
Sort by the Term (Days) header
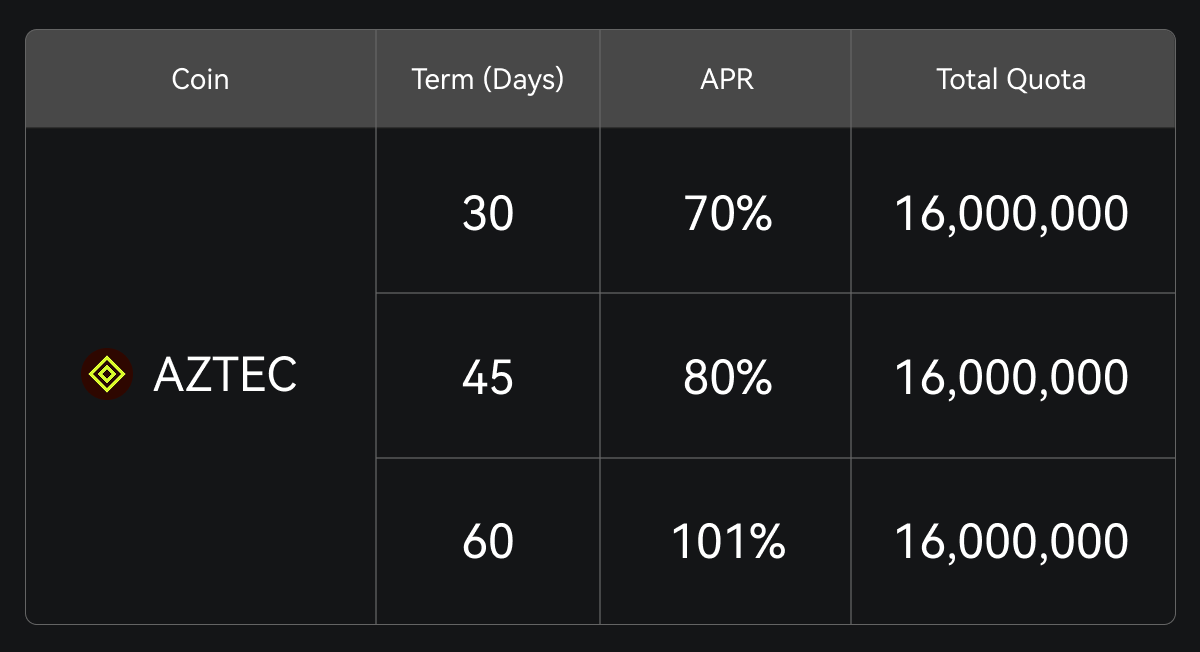click(x=488, y=80)
